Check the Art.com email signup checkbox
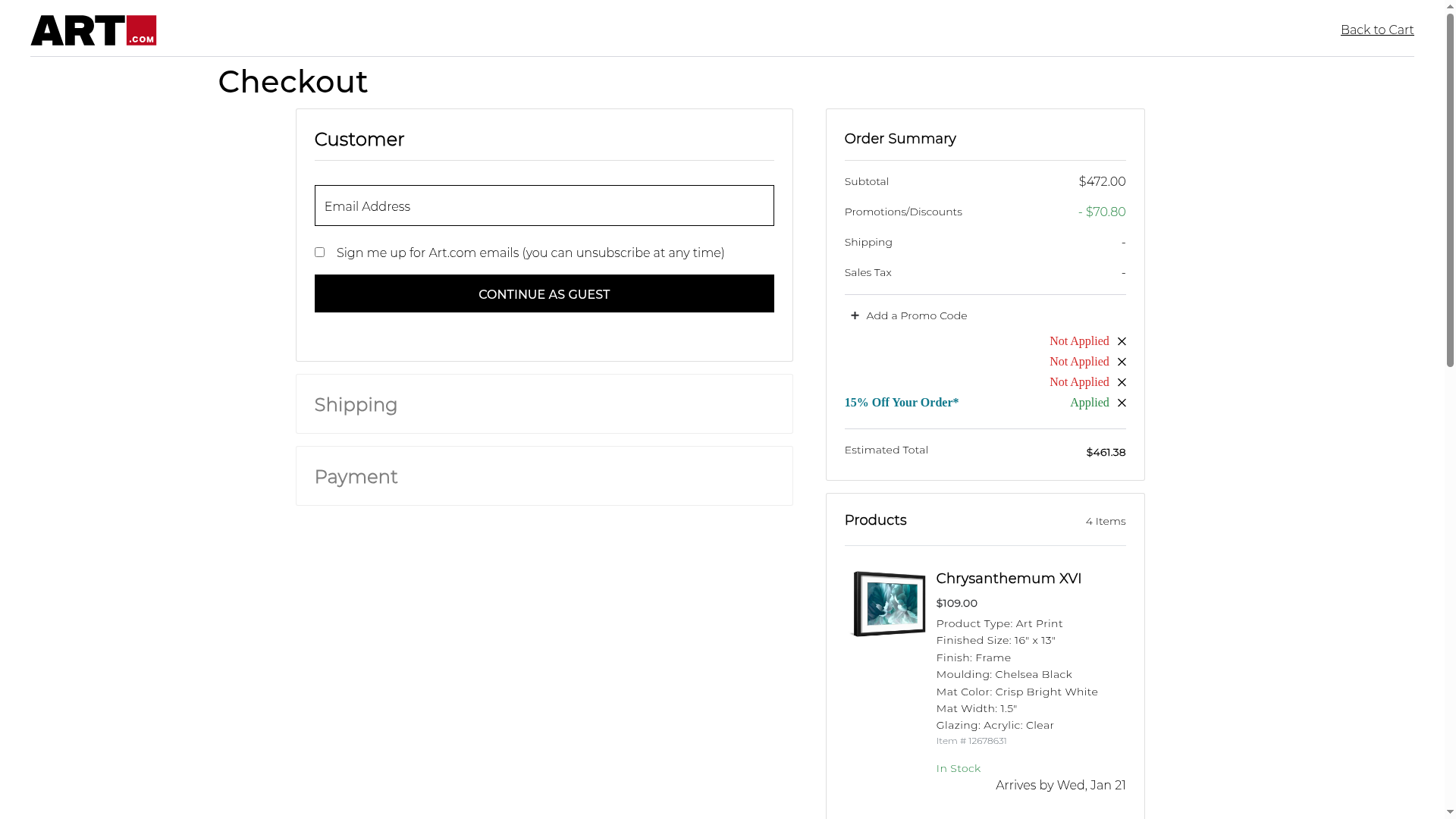Viewport: 1456px width, 819px height. click(319, 253)
